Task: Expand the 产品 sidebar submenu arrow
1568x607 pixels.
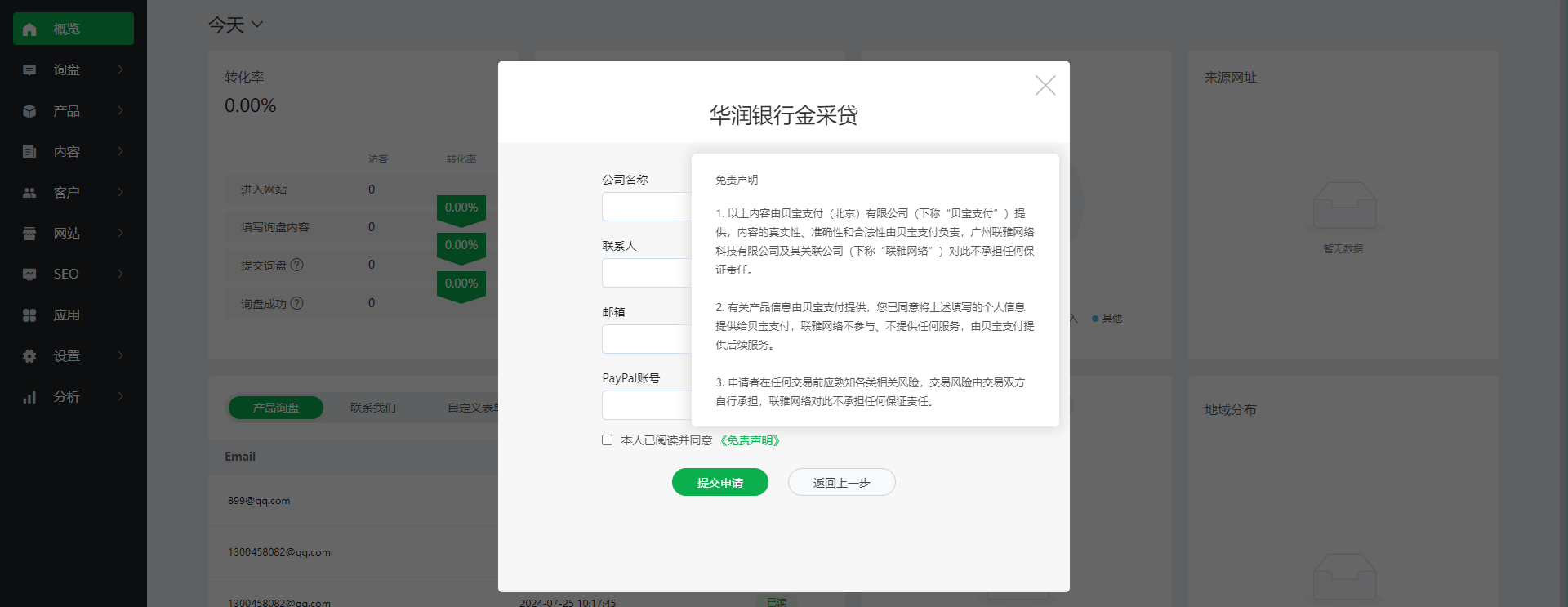Action: 121,111
